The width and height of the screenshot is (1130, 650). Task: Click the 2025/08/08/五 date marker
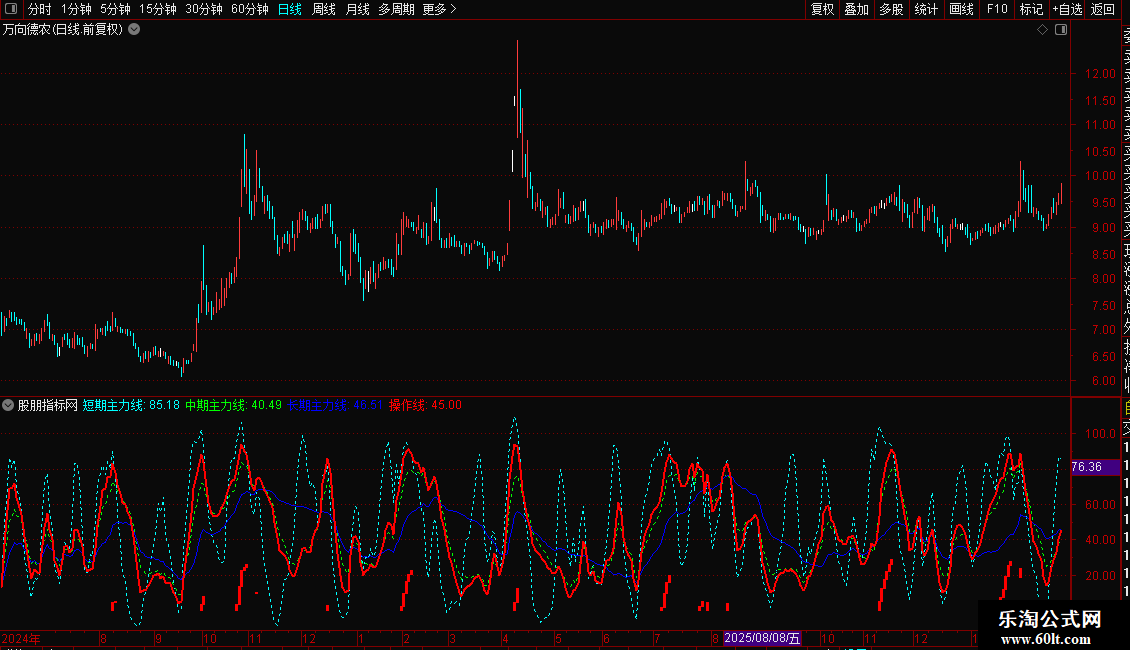762,638
